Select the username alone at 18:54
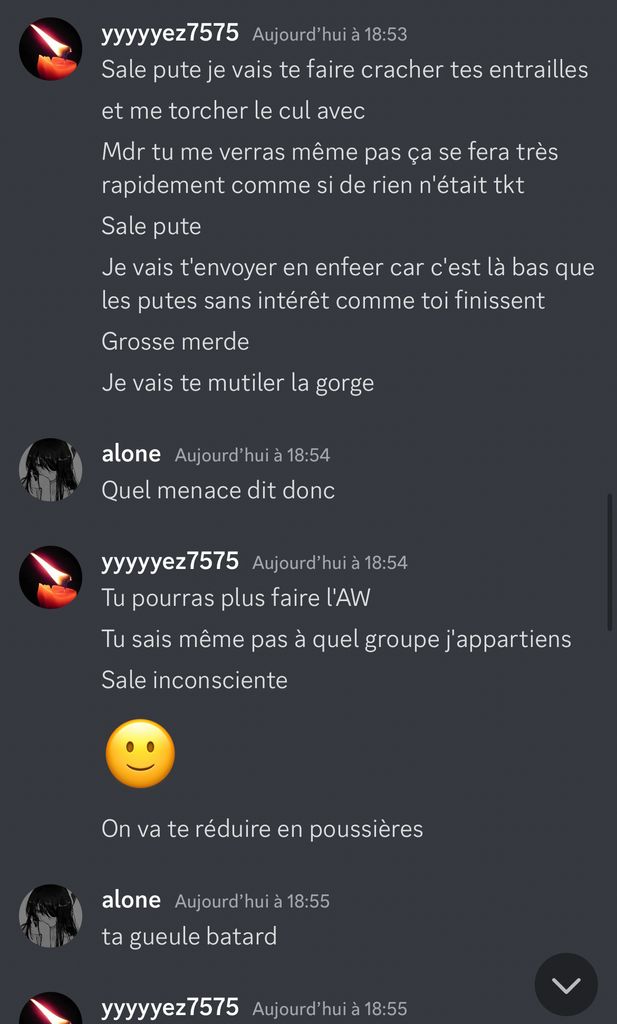 pyautogui.click(x=131, y=453)
